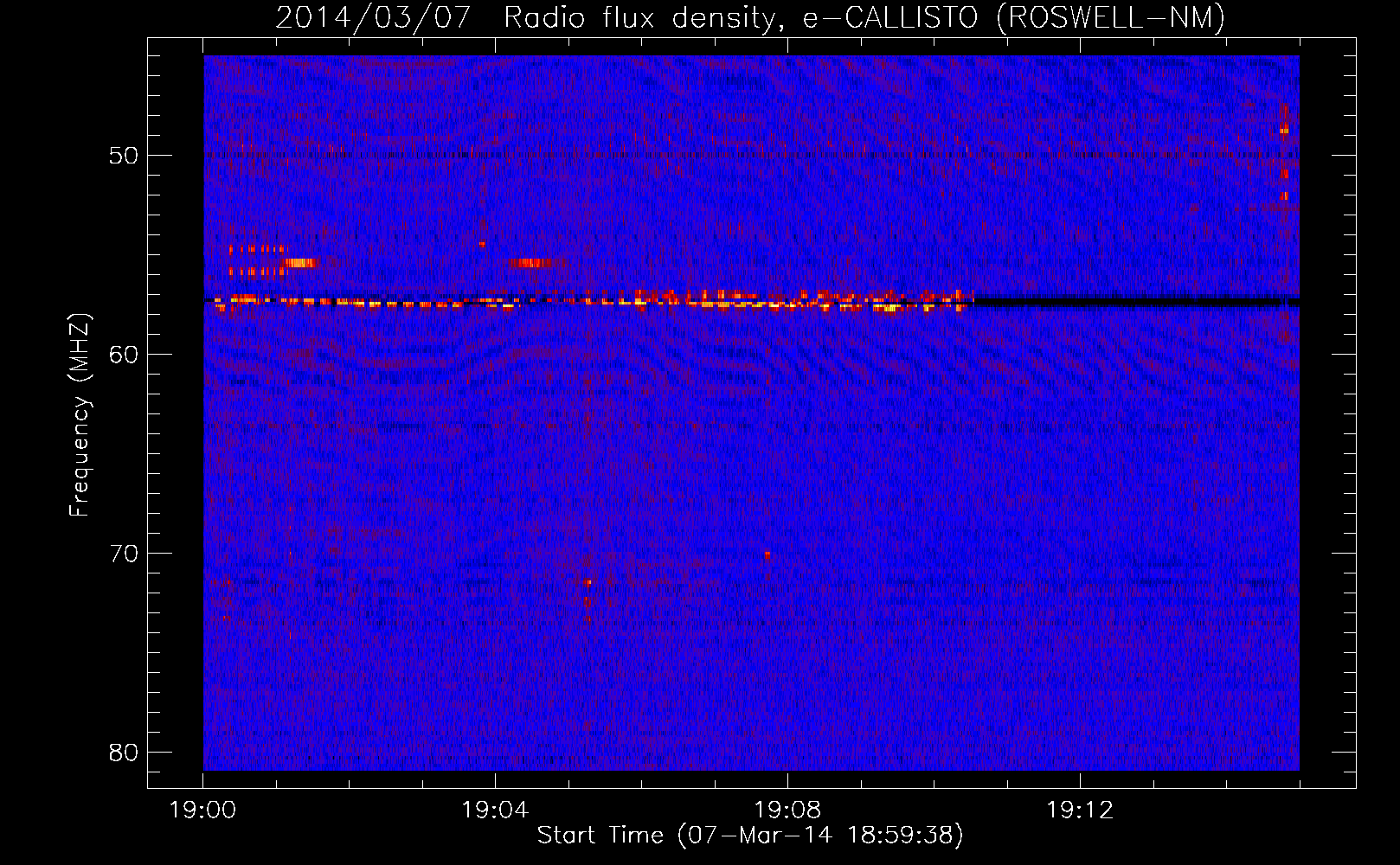Click the 'Frequency (MHZ)' axis label
Screen dimensions: 1400x865
(79, 415)
